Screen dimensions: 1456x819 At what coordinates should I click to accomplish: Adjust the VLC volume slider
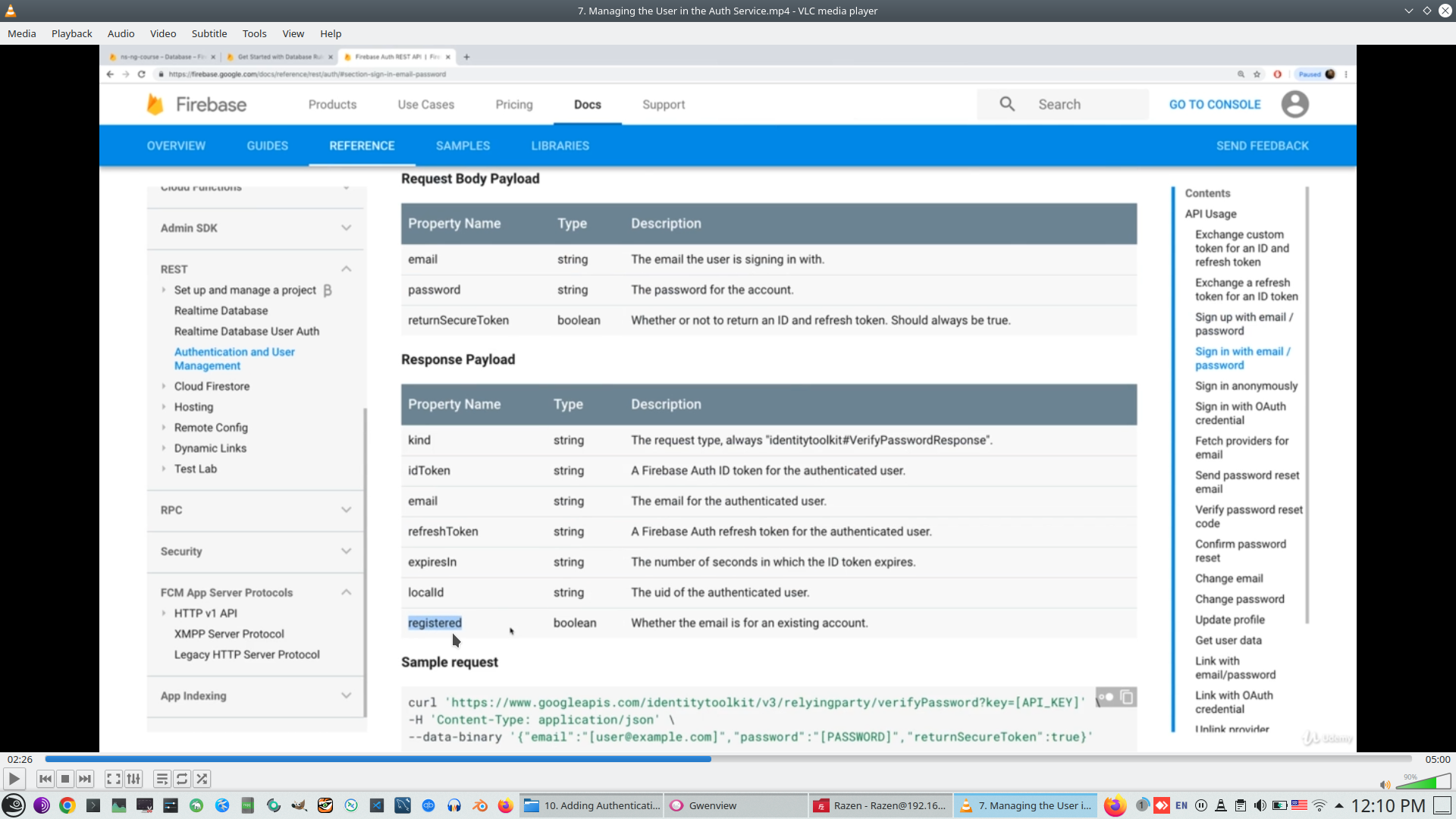pyautogui.click(x=1423, y=782)
